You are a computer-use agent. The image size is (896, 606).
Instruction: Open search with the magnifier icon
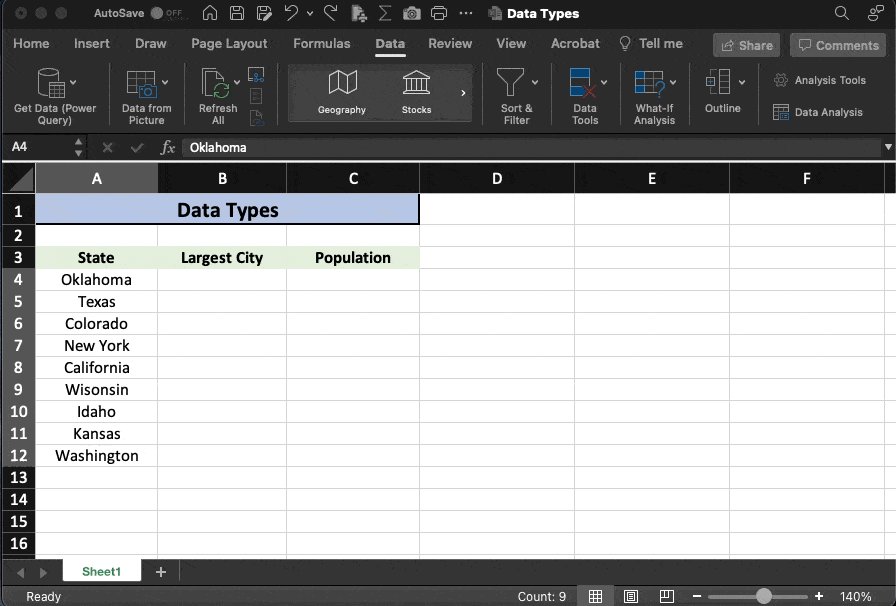coord(841,13)
